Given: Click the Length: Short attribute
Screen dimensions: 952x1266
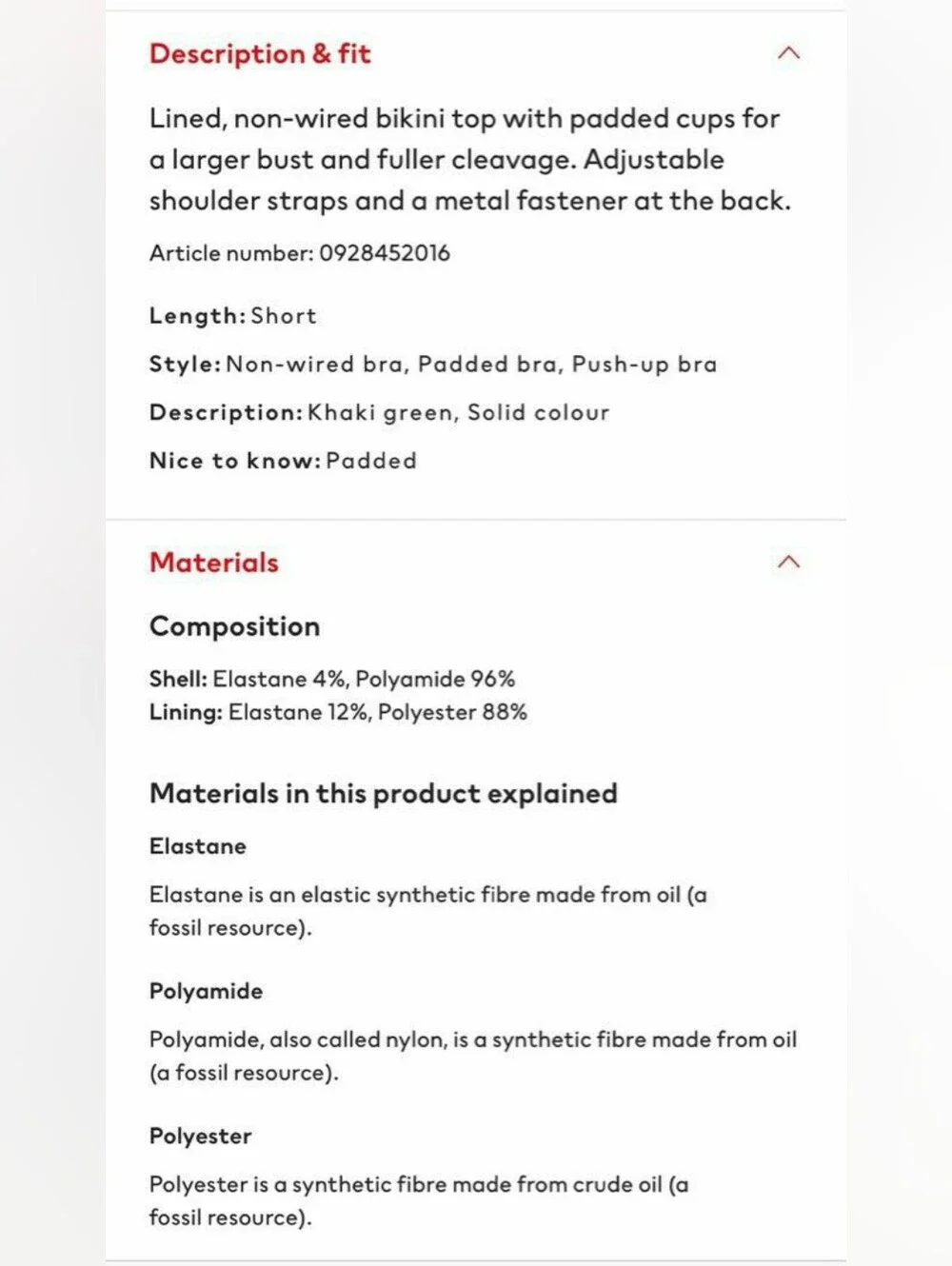Looking at the screenshot, I should (x=233, y=315).
